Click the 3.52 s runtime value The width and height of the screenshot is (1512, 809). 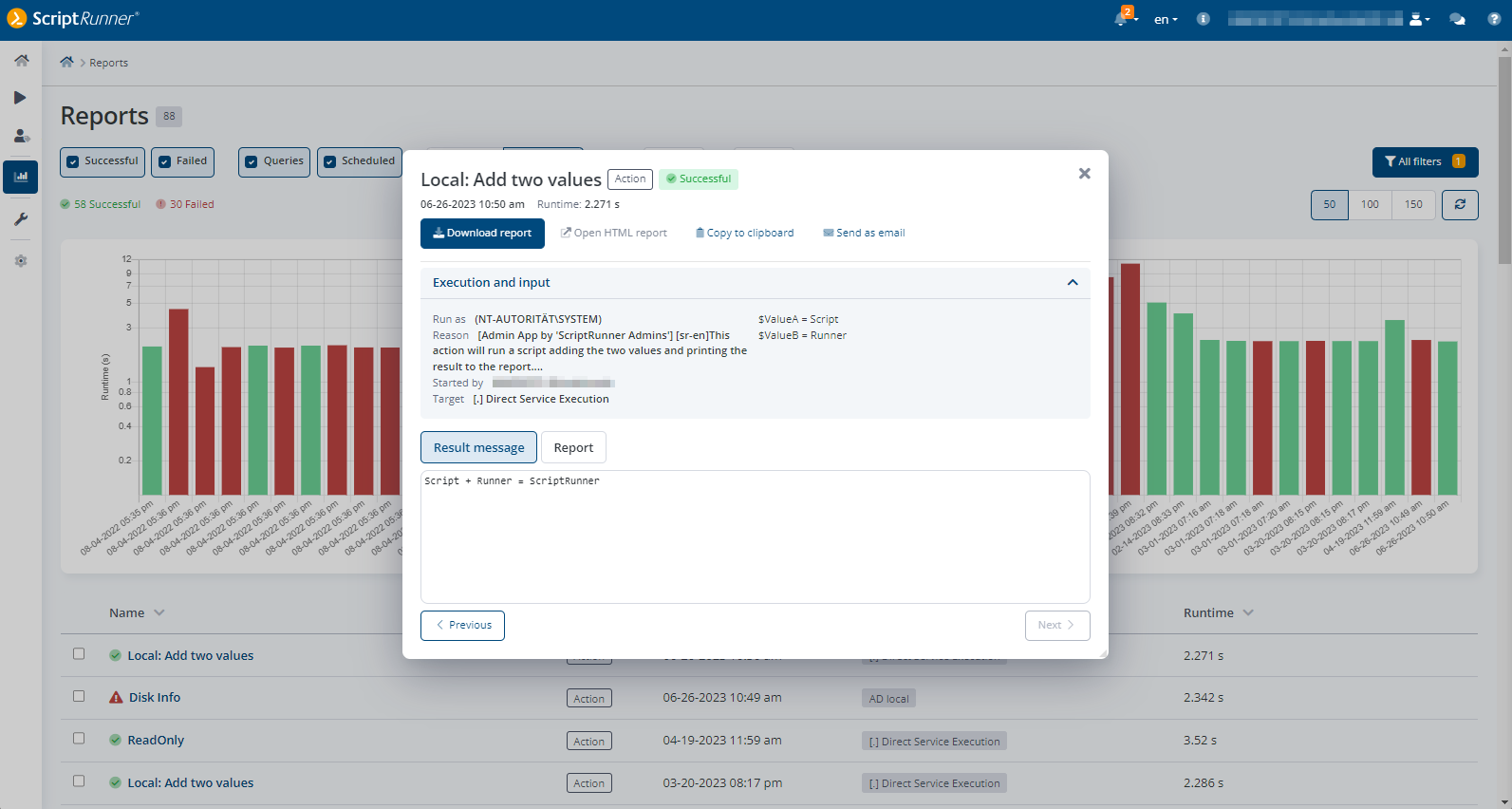[1200, 741]
